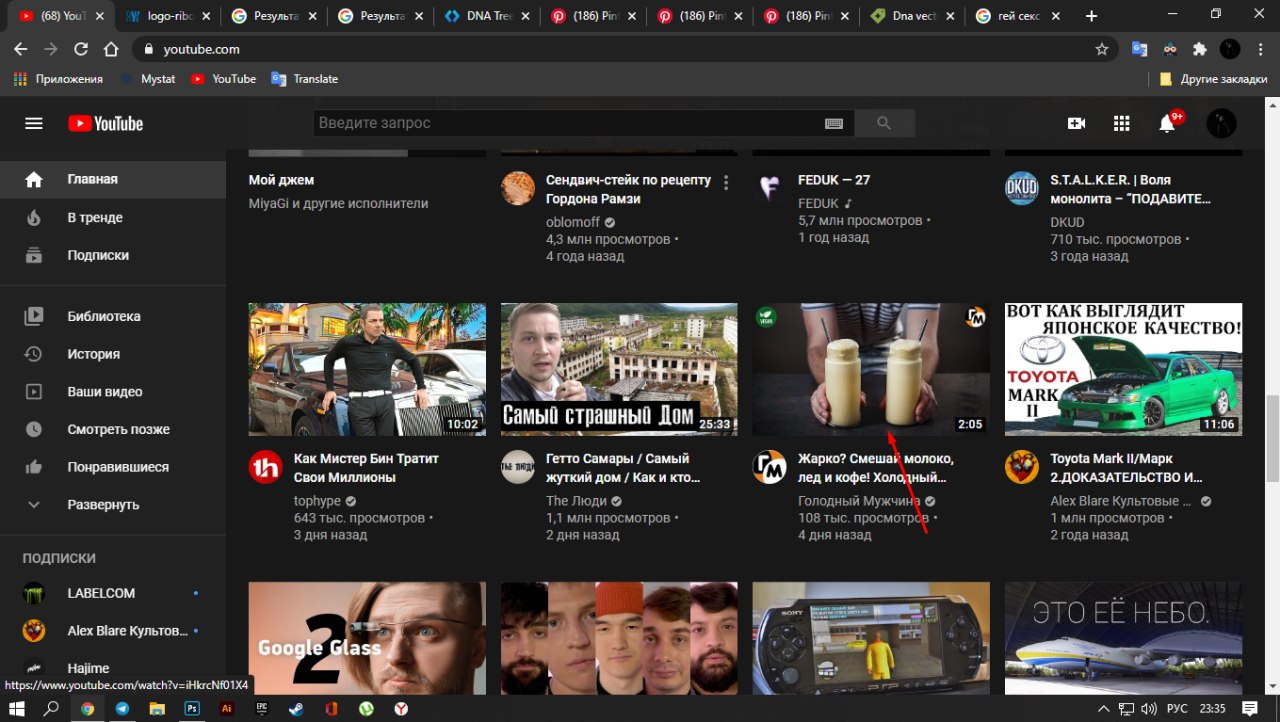
Task: Open Translate bookmark
Action: [x=305, y=79]
